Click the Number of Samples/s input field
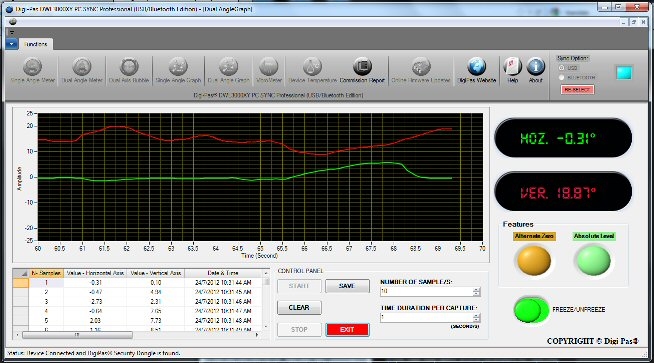This screenshot has width=654, height=363. point(426,291)
